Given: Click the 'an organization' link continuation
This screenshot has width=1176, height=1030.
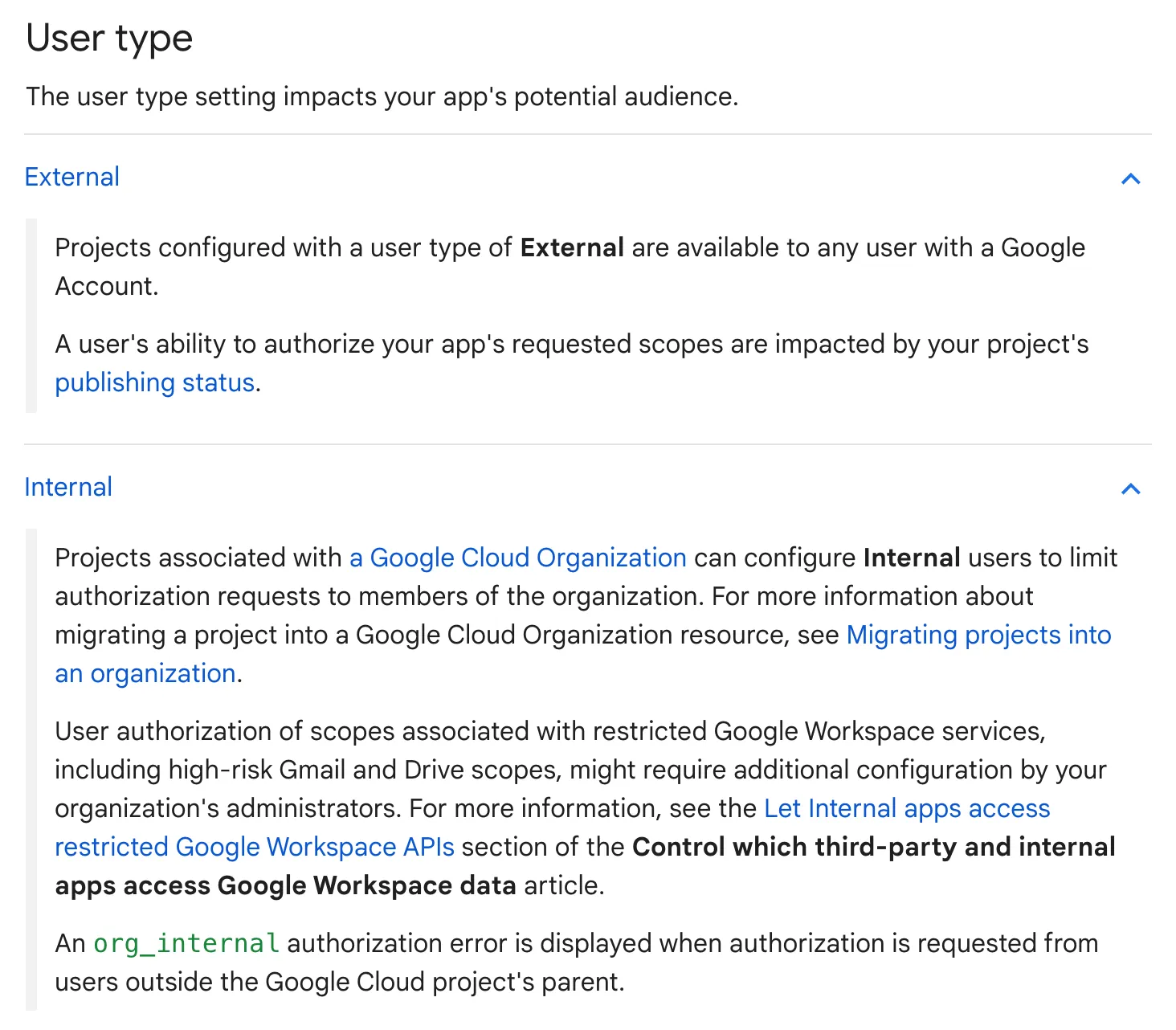Looking at the screenshot, I should point(145,673).
